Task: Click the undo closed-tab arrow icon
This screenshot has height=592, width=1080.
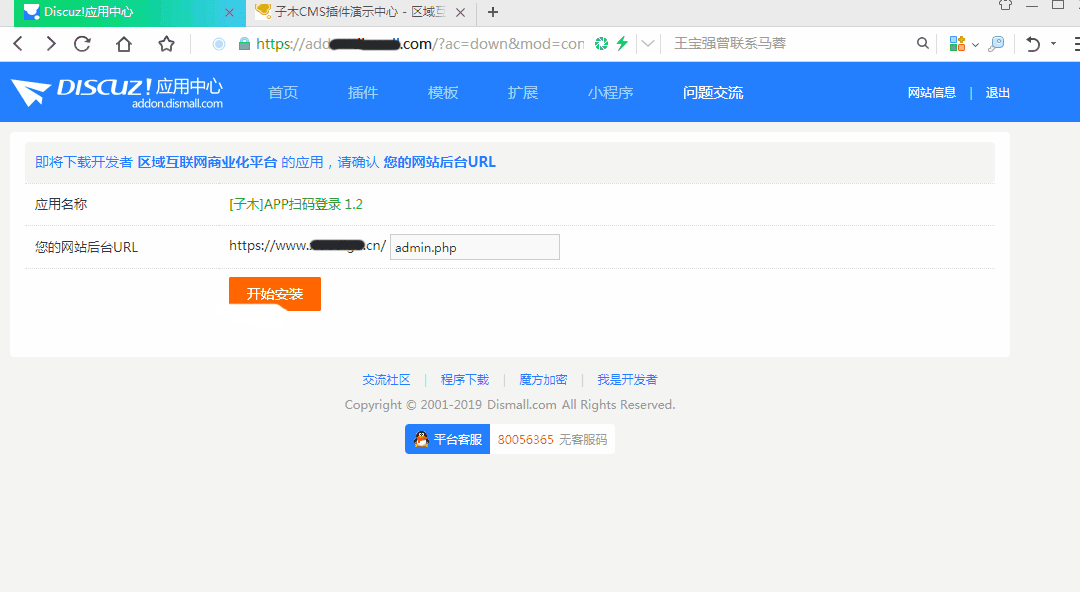Action: [1033, 44]
